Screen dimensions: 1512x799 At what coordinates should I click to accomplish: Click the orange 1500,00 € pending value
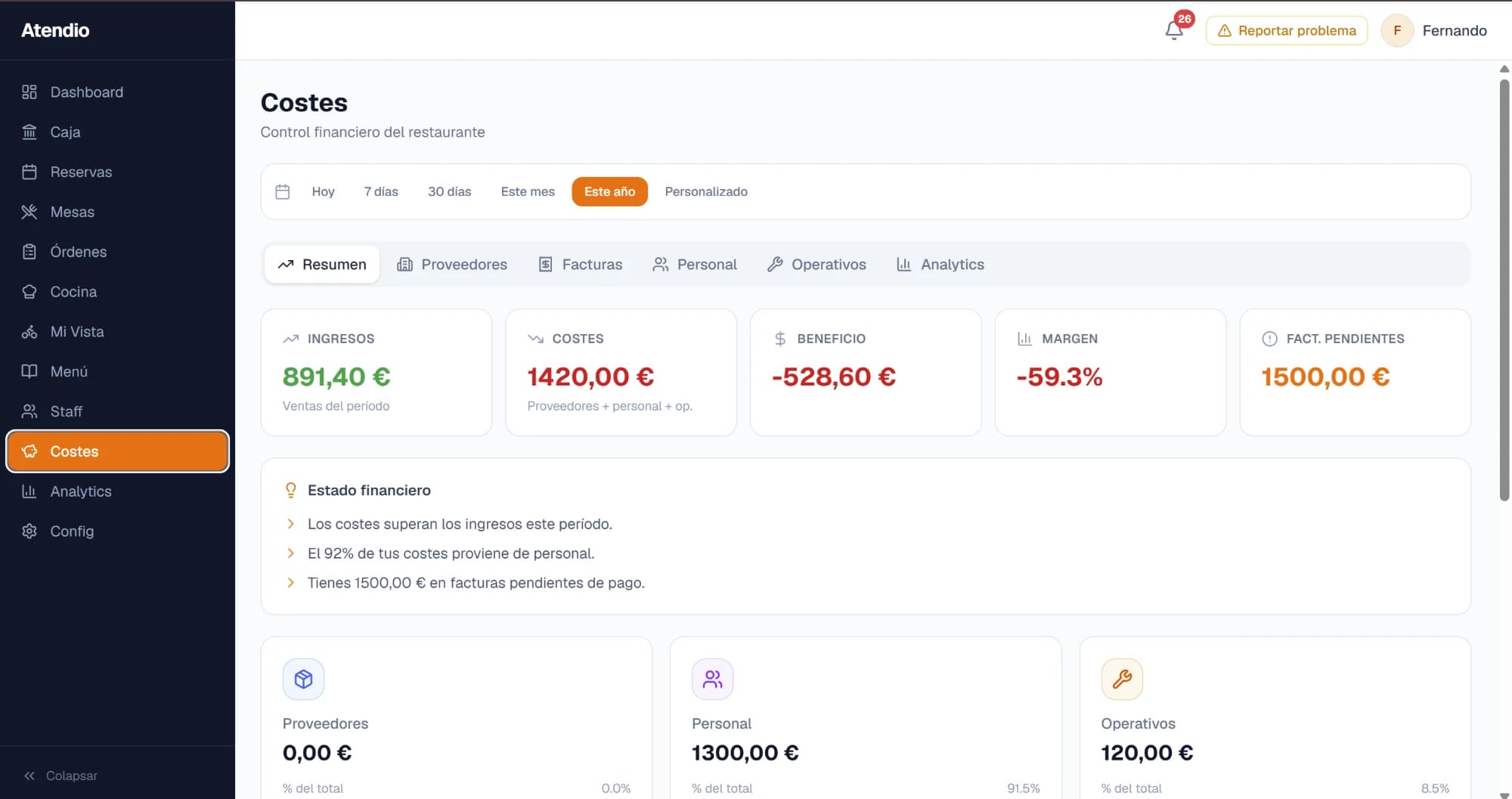coord(1325,376)
